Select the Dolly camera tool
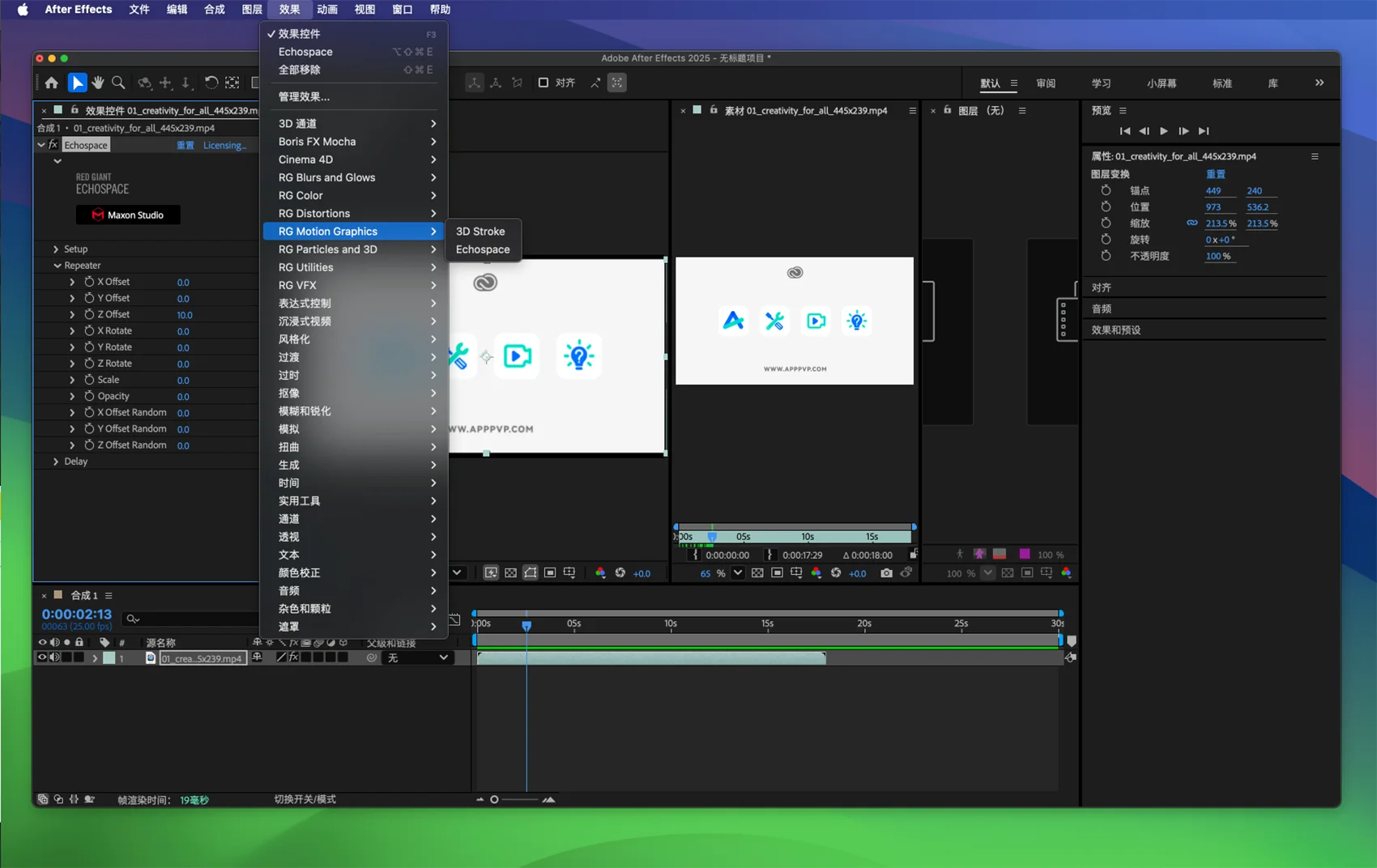 [185, 83]
